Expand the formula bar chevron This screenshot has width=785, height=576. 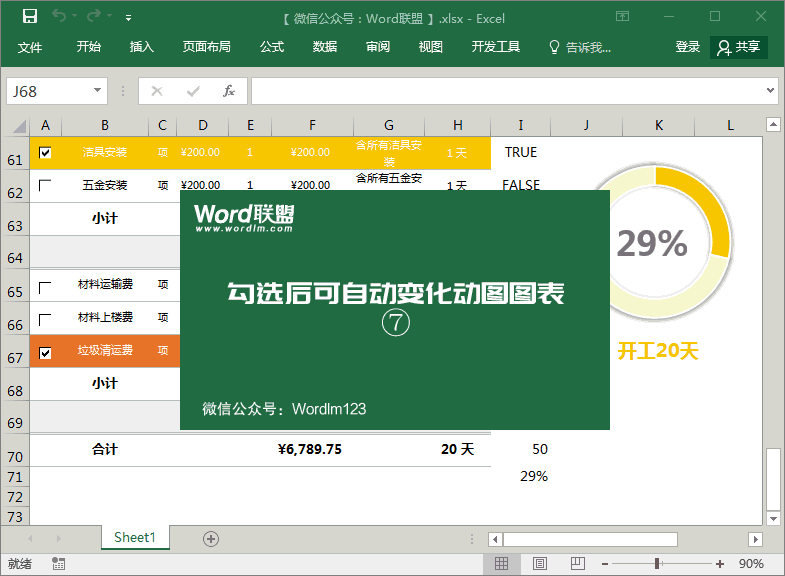click(x=769, y=91)
